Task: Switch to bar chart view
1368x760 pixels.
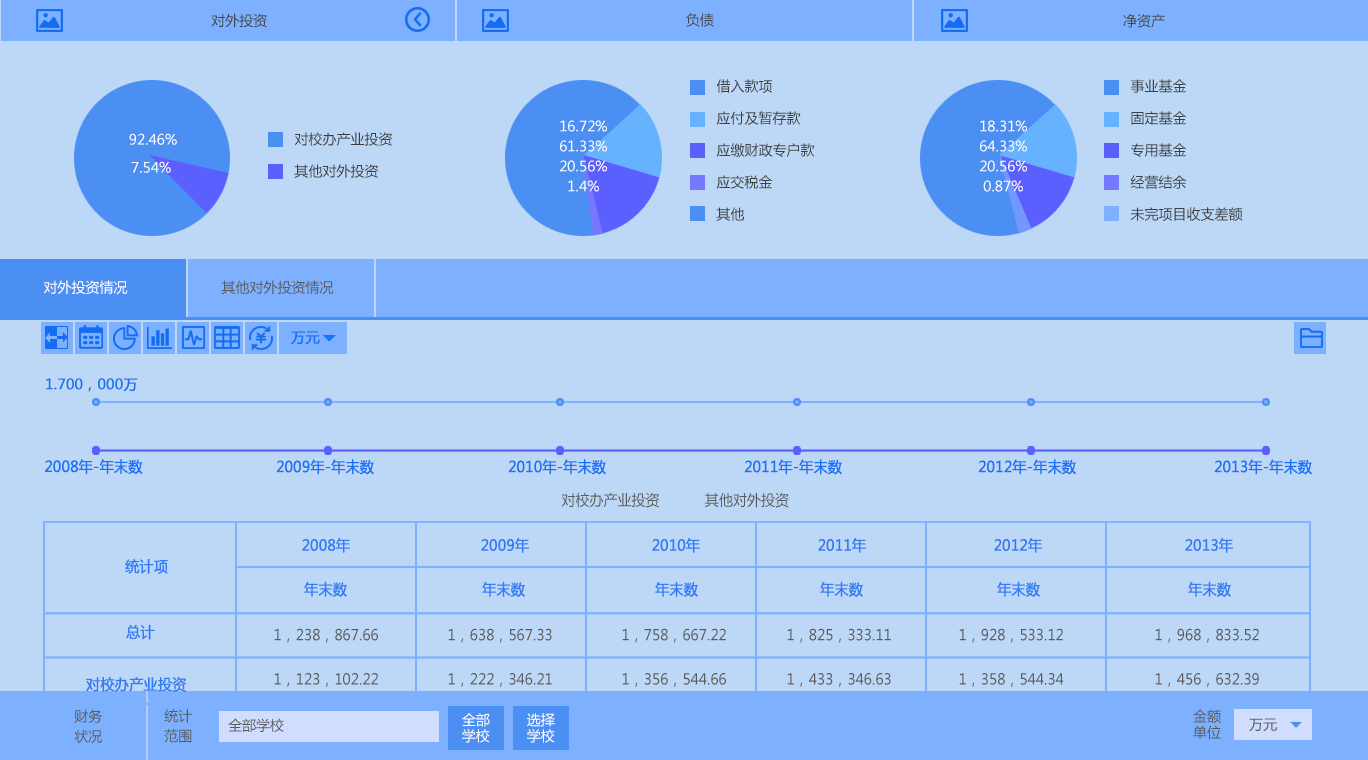Action: click(x=159, y=338)
